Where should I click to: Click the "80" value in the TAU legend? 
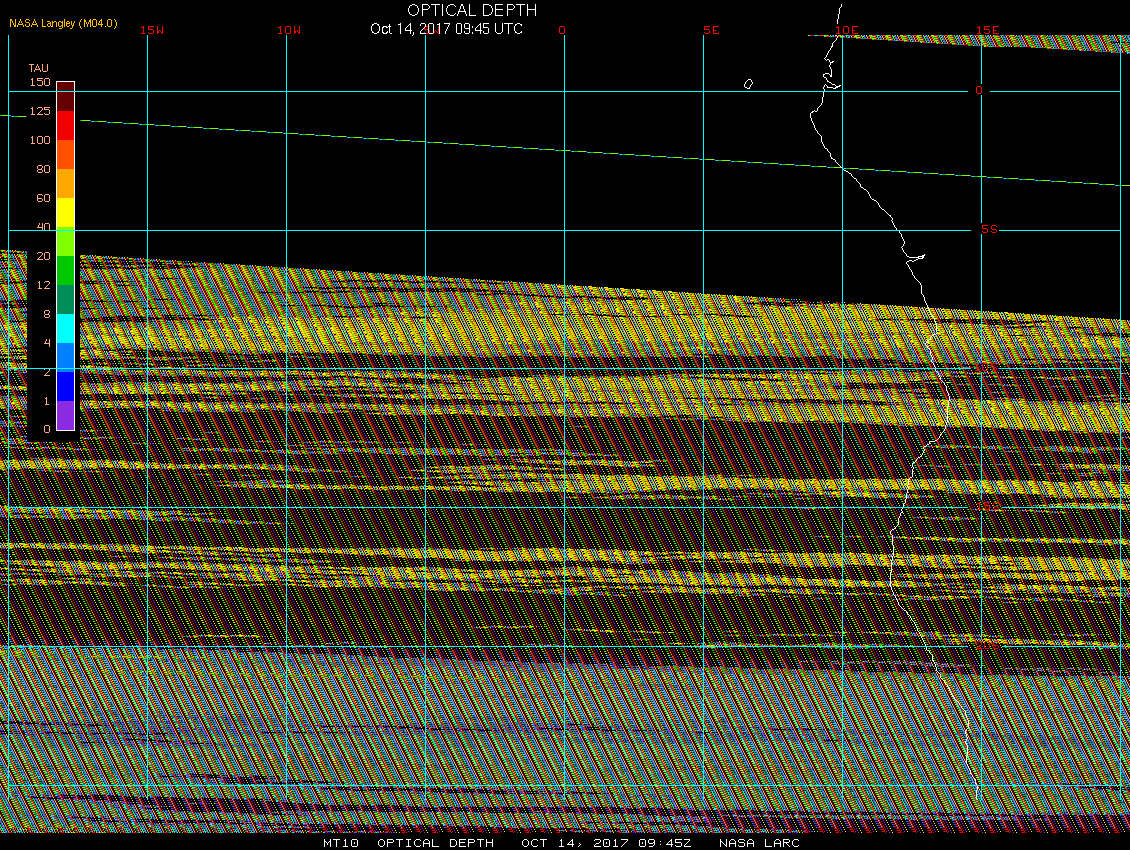[x=43, y=169]
